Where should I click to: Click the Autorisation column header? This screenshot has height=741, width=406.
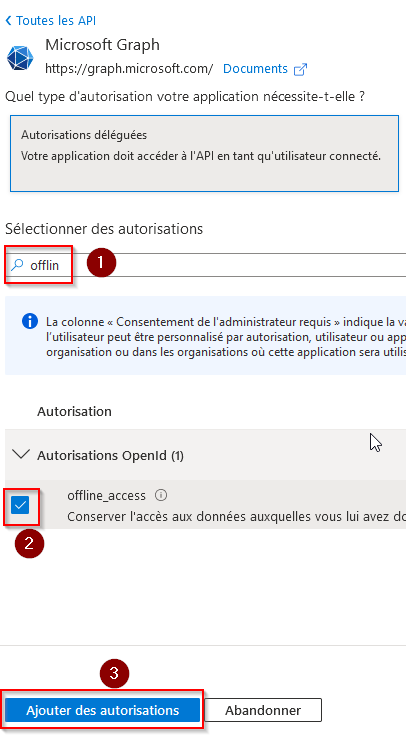[75, 411]
